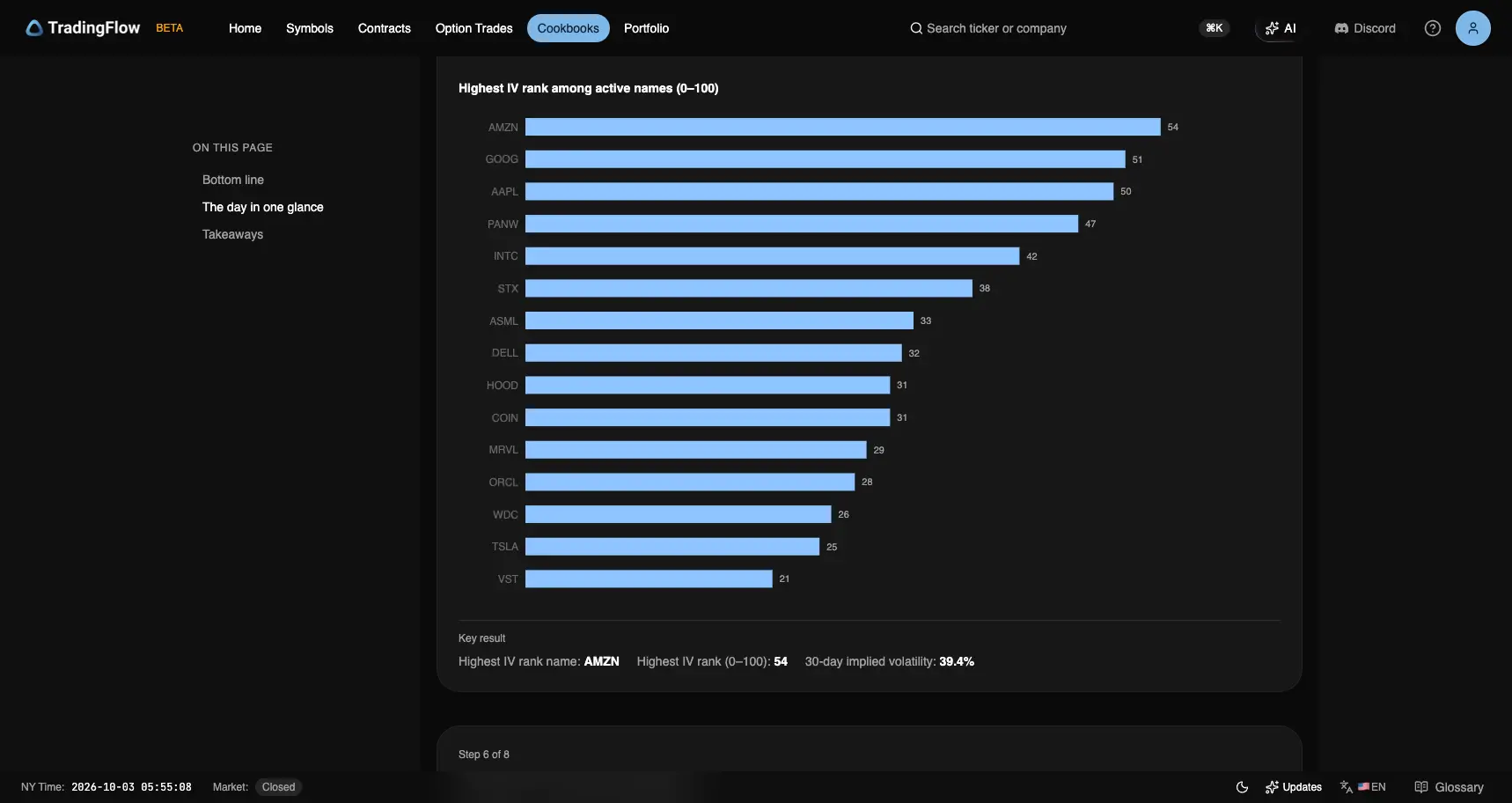
Task: Open the Home tab
Action: pos(245,28)
